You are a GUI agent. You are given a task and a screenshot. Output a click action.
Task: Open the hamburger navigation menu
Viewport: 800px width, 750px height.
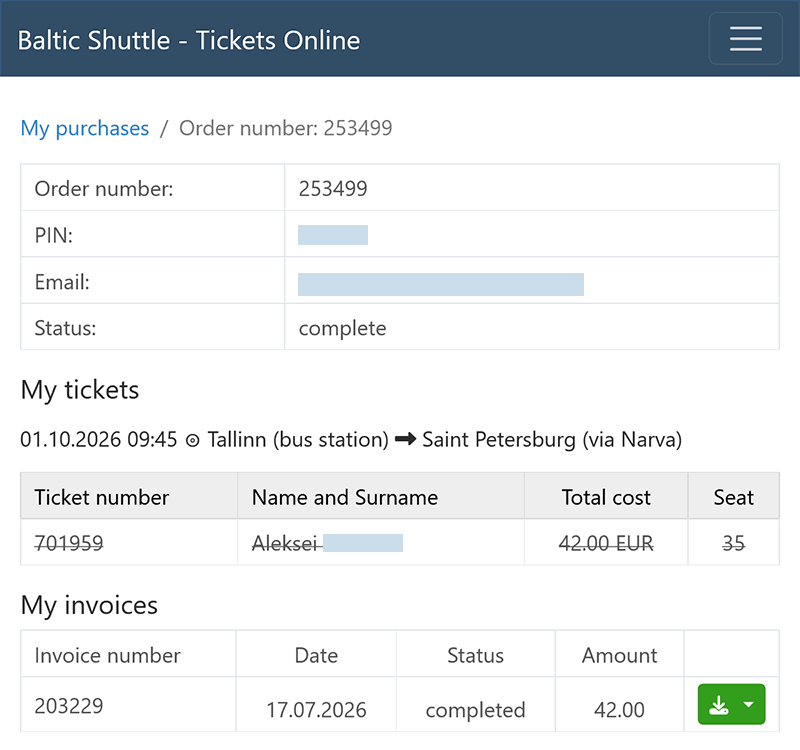(x=745, y=39)
